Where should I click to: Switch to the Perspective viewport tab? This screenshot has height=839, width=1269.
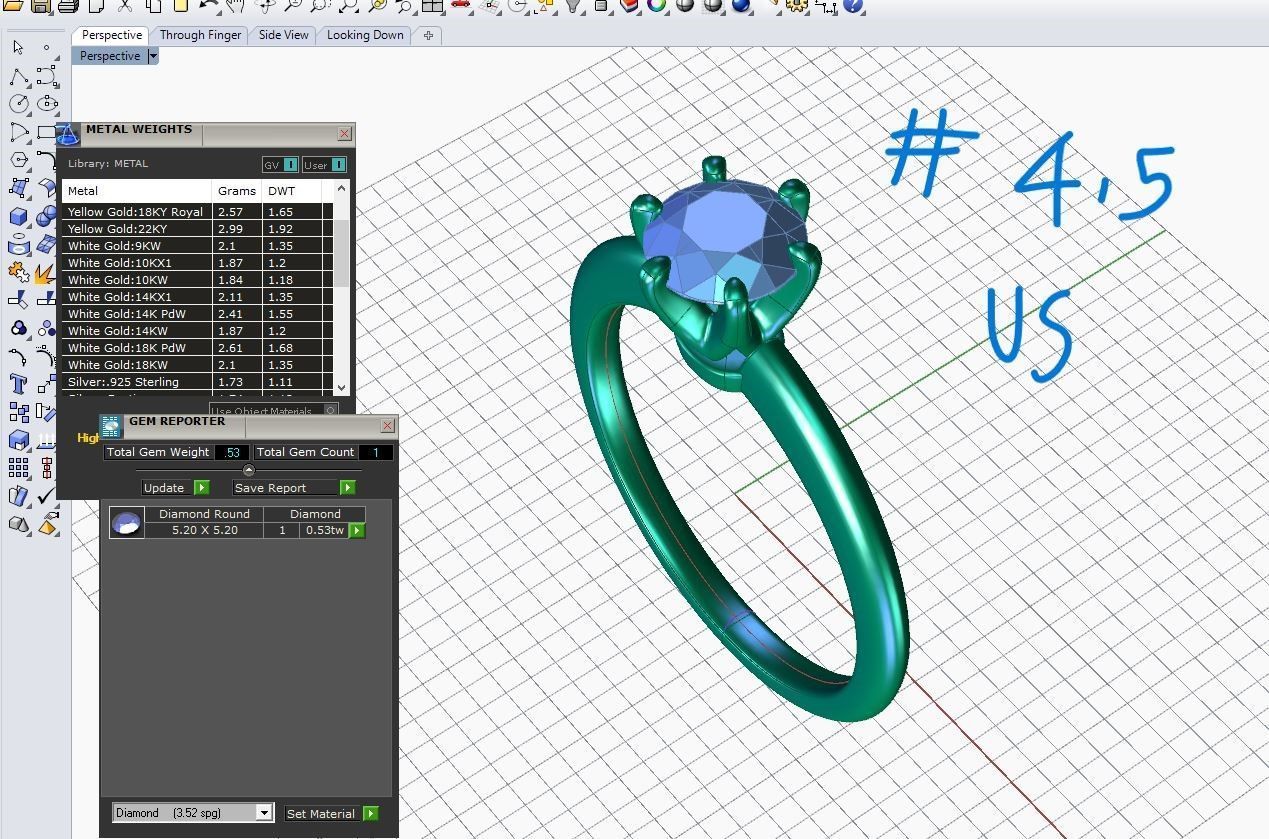click(112, 35)
